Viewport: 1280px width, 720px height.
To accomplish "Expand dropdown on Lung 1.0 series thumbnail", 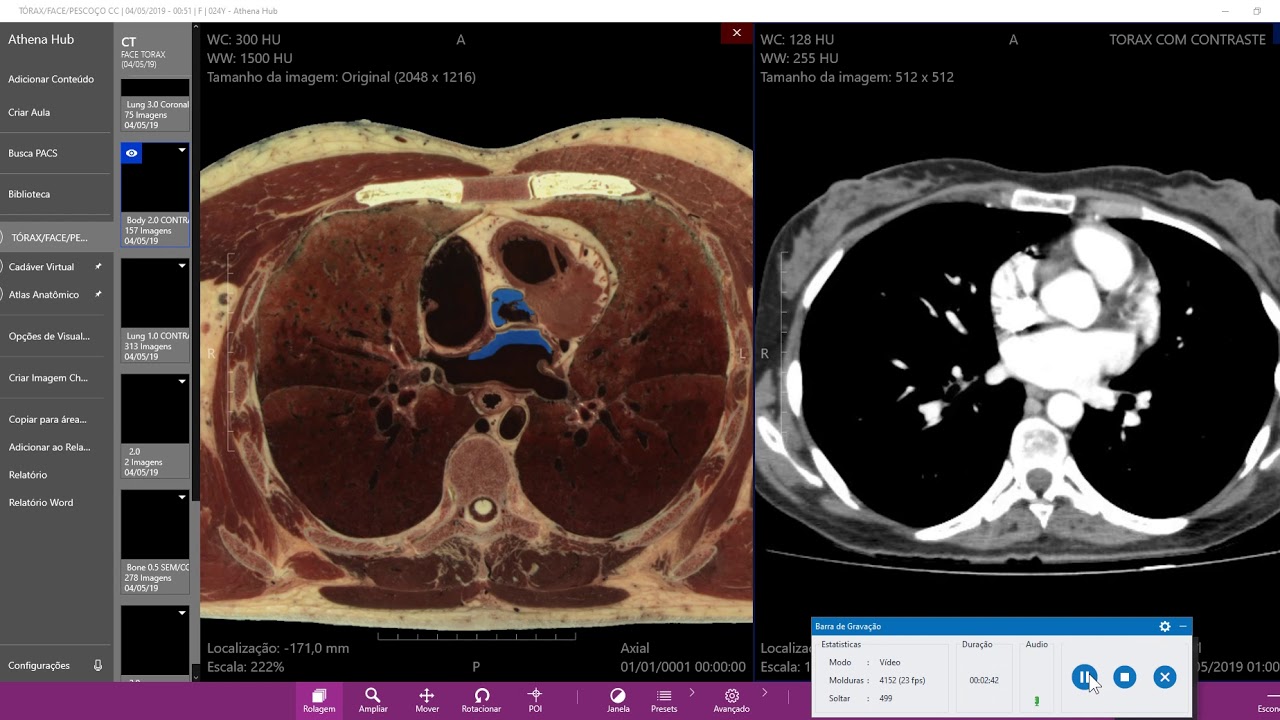I will click(x=182, y=266).
